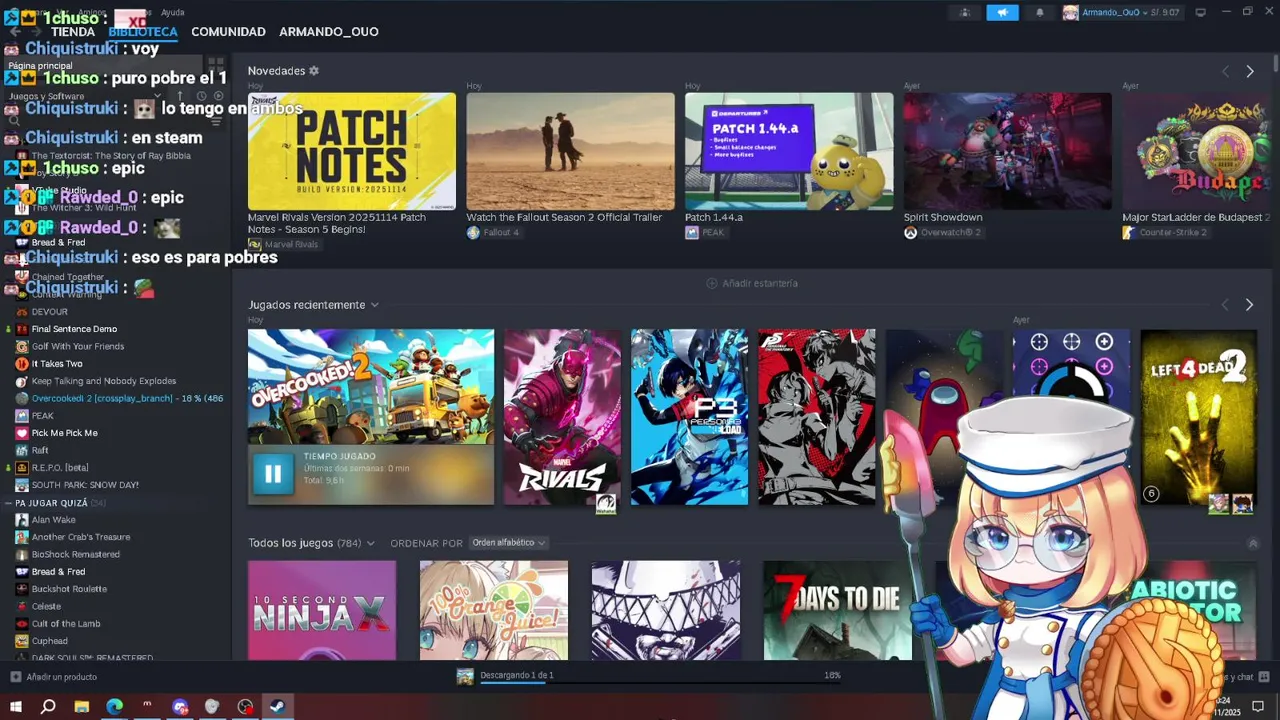This screenshot has height=720, width=1280.
Task: Pause the Overcooked! 2 download
Action: (273, 474)
